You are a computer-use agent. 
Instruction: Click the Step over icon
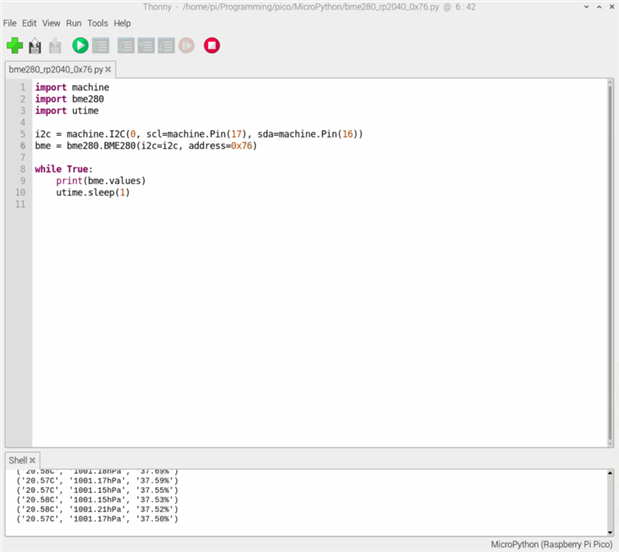[126, 45]
